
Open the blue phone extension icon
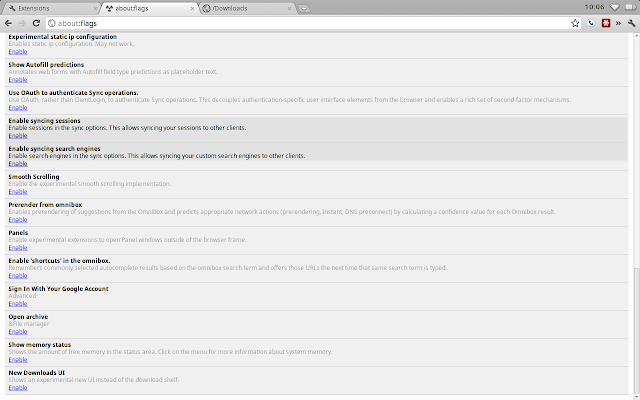pyautogui.click(x=591, y=23)
